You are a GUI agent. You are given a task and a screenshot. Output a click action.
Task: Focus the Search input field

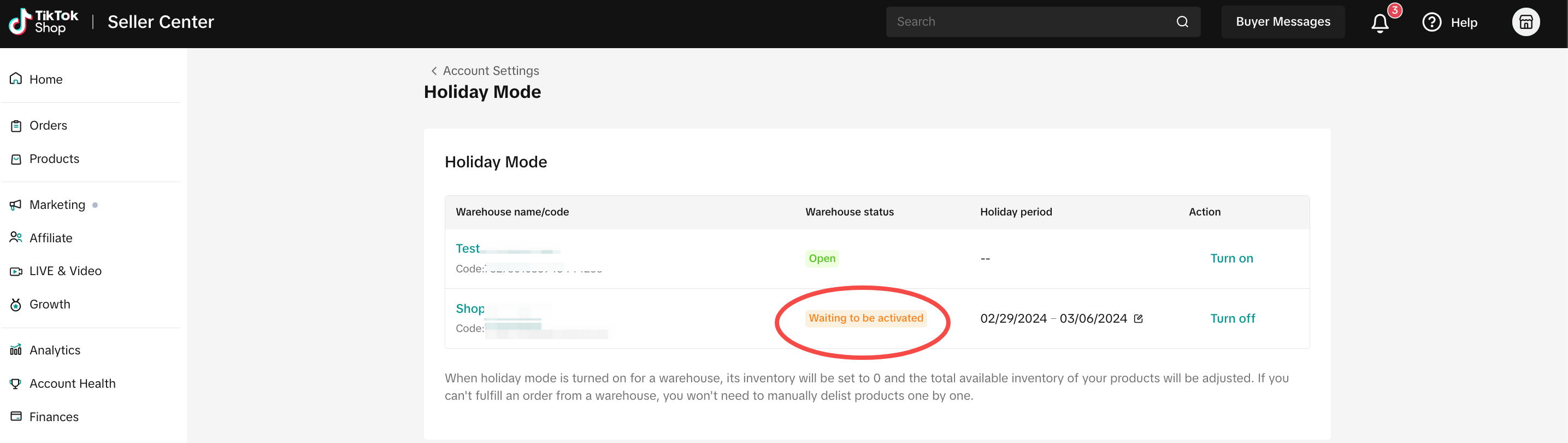point(1029,22)
